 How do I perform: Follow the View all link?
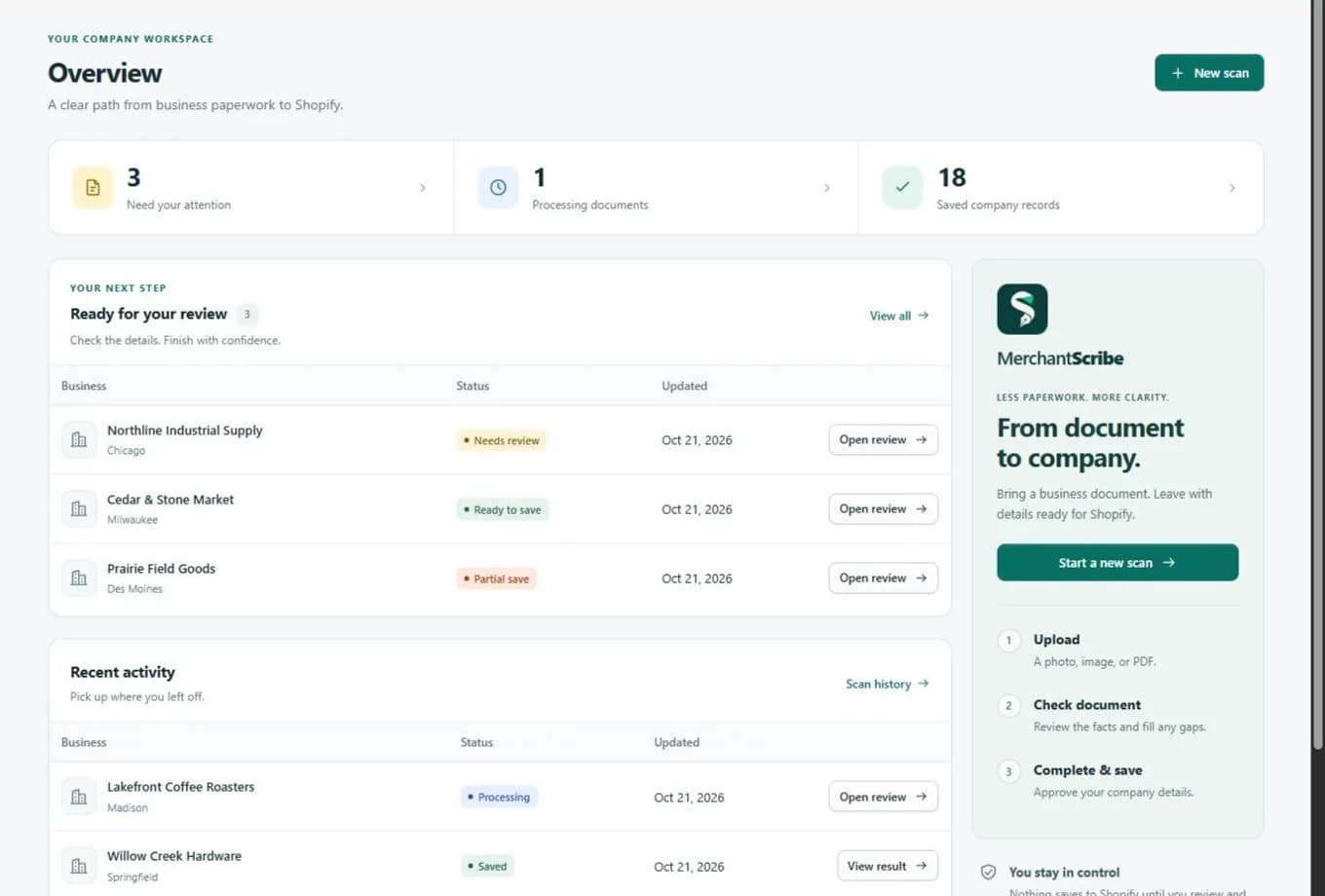click(x=899, y=316)
